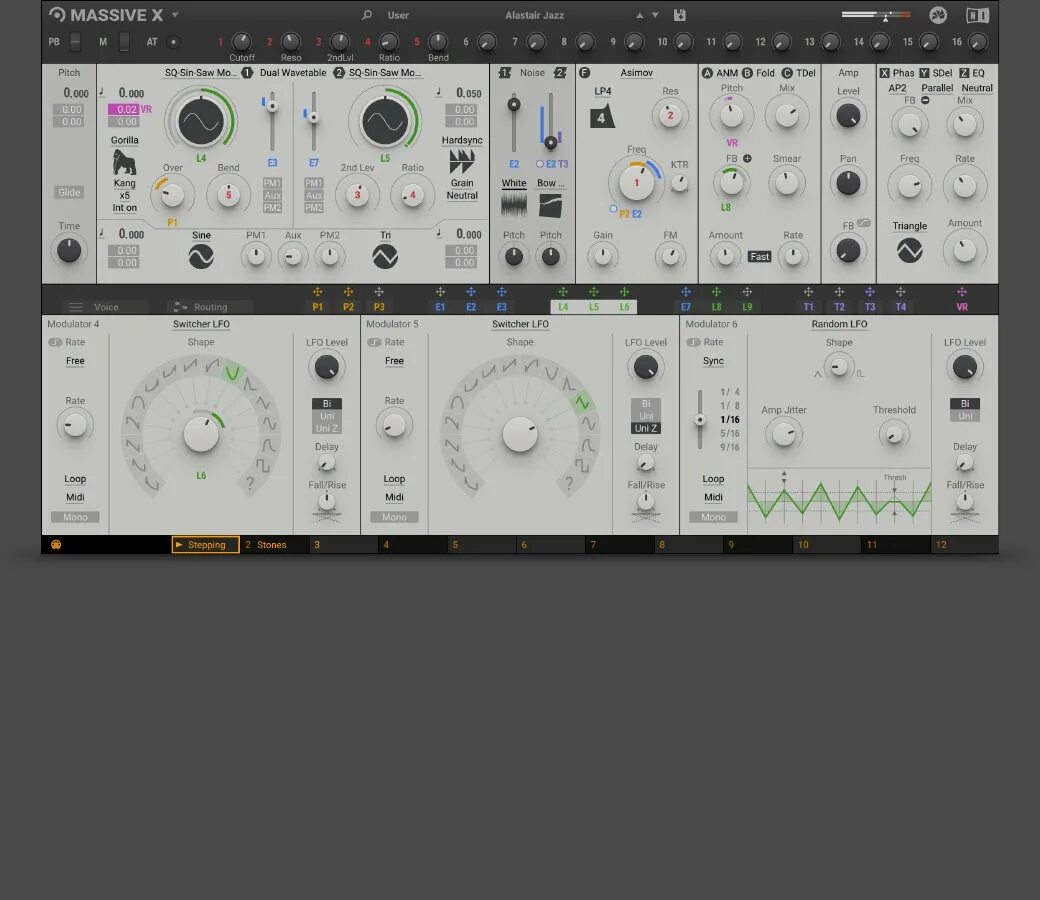1040x900 pixels.
Task: Click the feedback link icon in the Amp section
Action: pyautogui.click(x=864, y=224)
